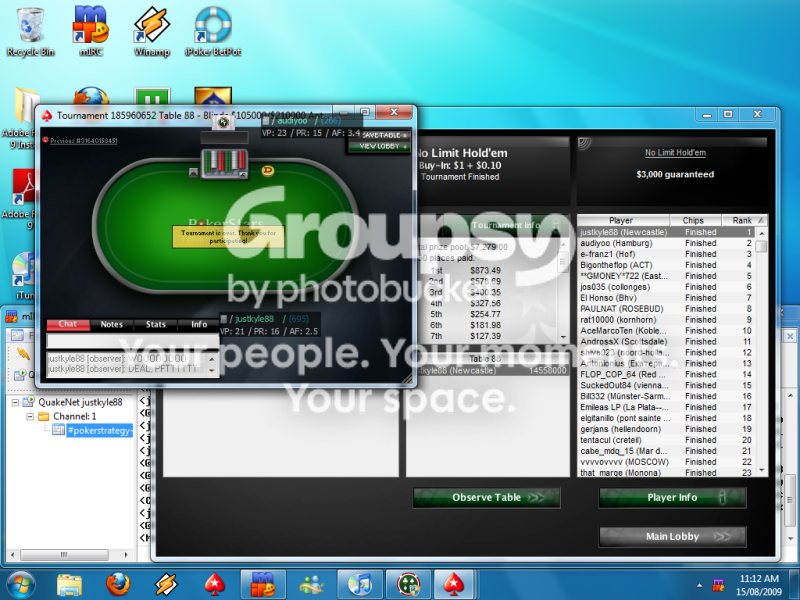Switch to the Info tab
The image size is (800, 600).
pyautogui.click(x=199, y=324)
